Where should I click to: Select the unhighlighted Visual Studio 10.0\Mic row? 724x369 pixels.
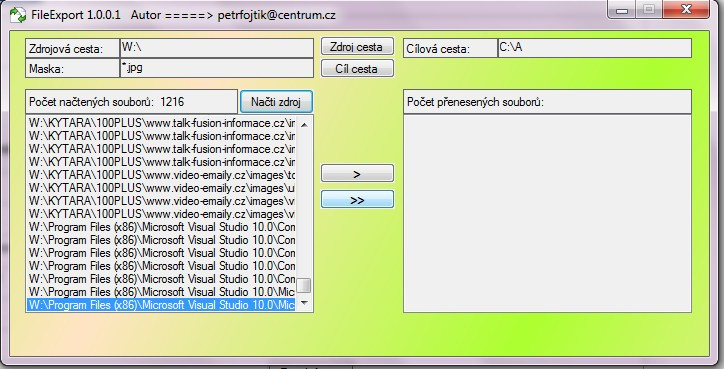(x=162, y=292)
